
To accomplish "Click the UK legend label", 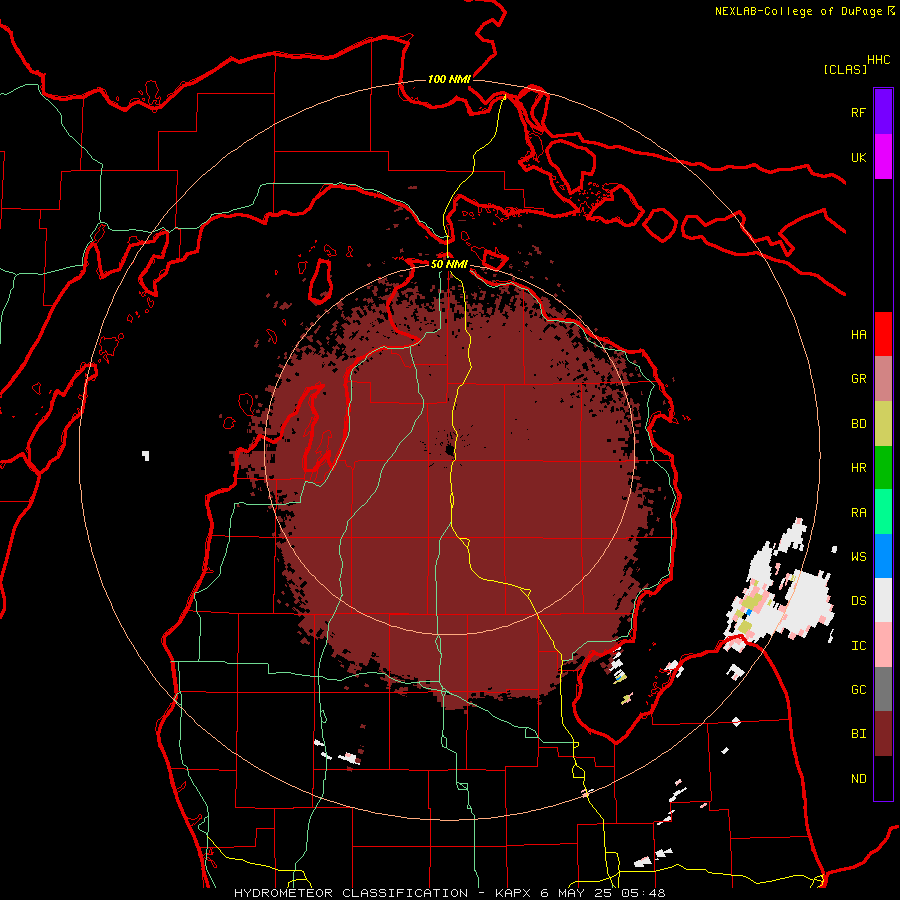I will 858,157.
